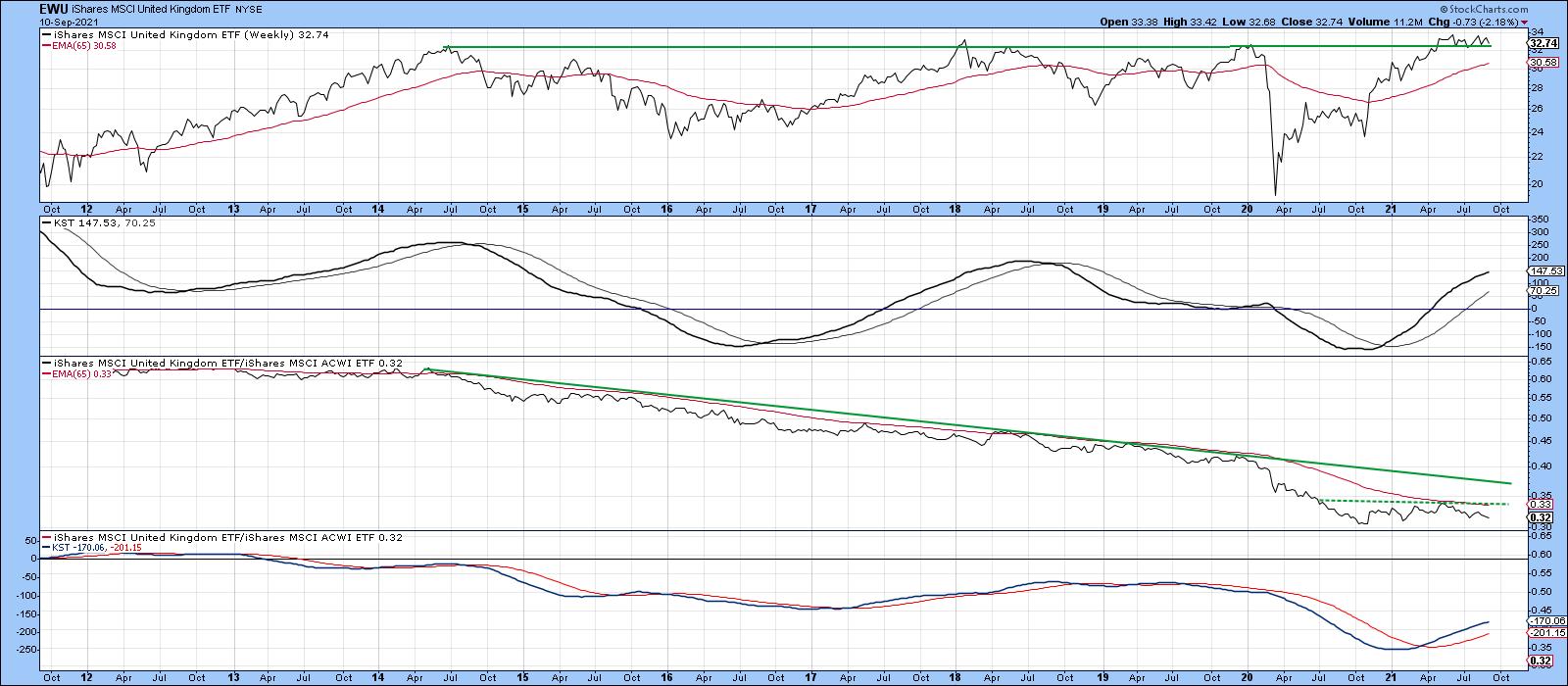
Task: Click the -170.06 relative KST value tag
Action: [x=1543, y=621]
